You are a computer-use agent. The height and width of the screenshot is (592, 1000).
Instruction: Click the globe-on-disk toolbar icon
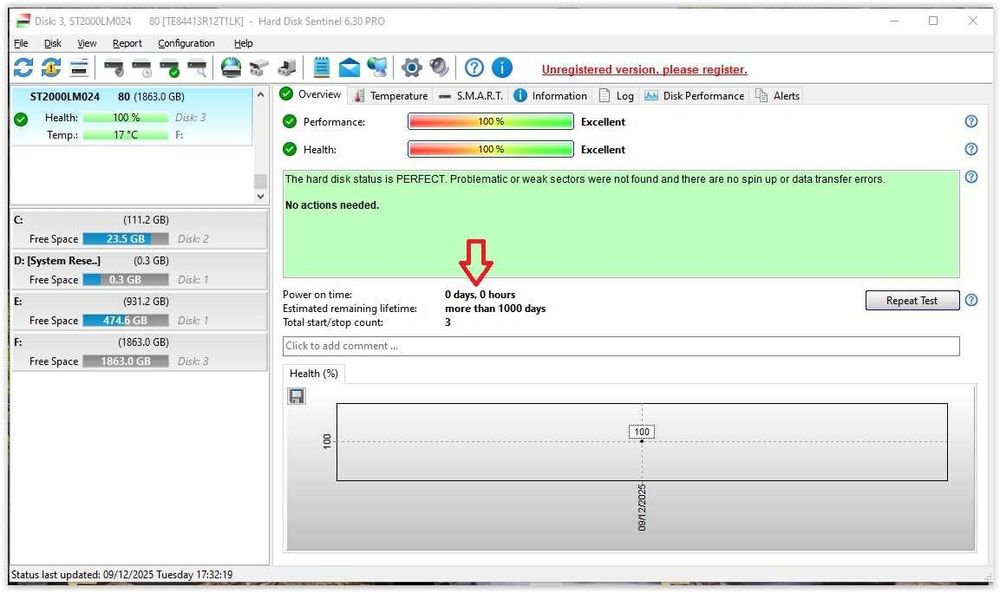click(231, 67)
